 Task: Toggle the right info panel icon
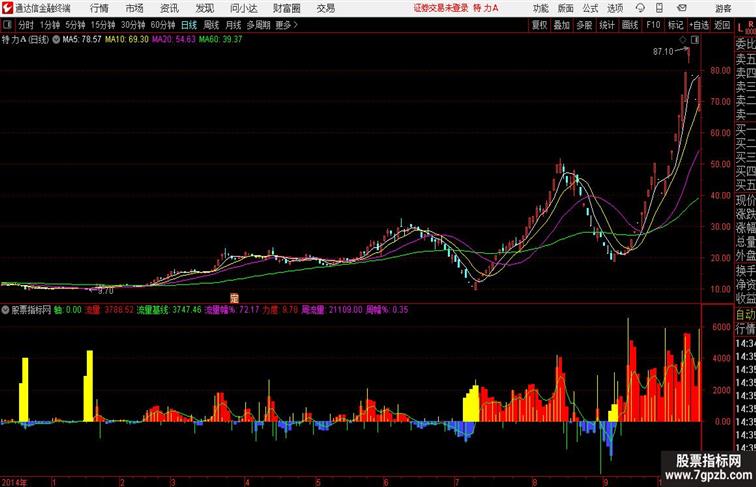coord(695,40)
